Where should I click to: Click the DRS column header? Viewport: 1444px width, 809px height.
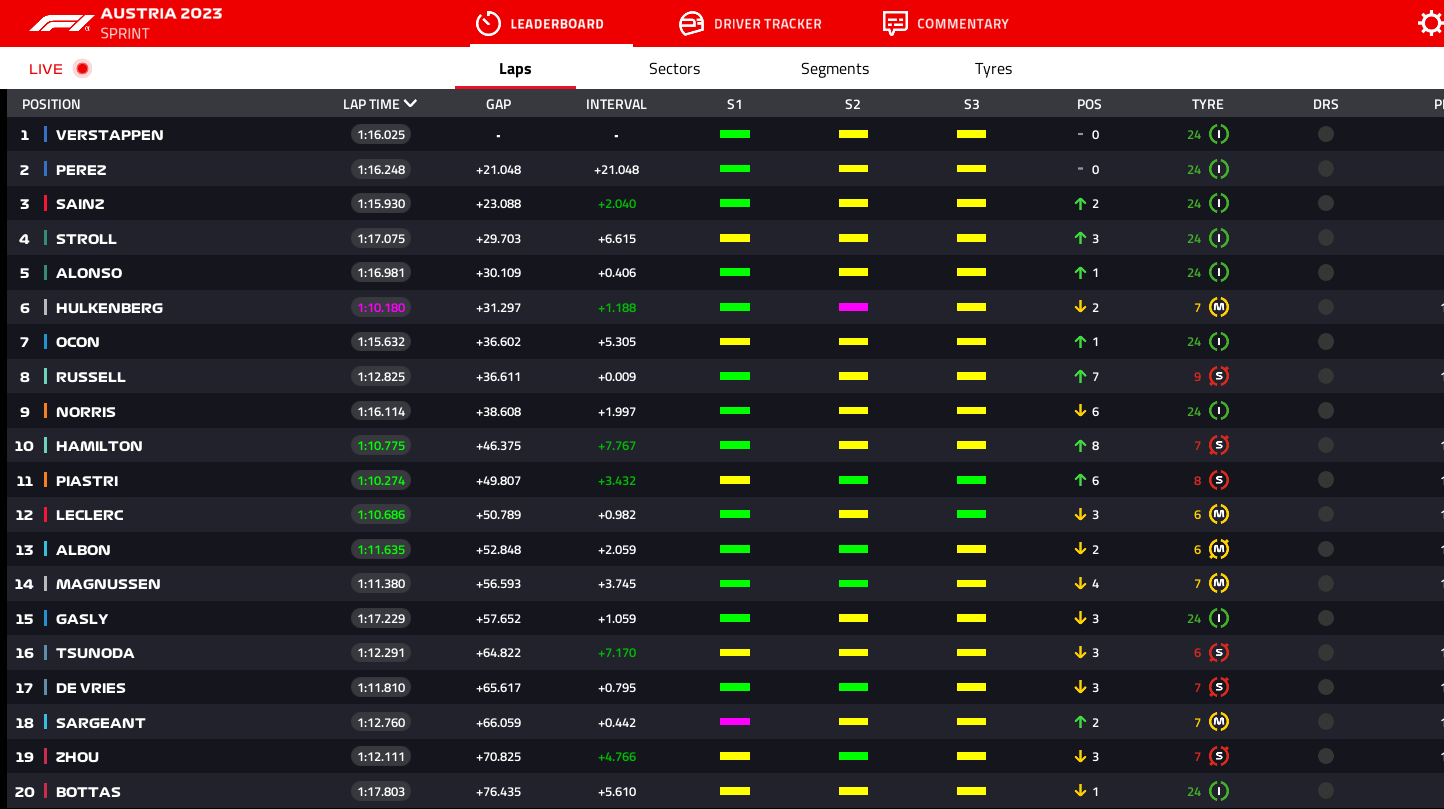1326,104
